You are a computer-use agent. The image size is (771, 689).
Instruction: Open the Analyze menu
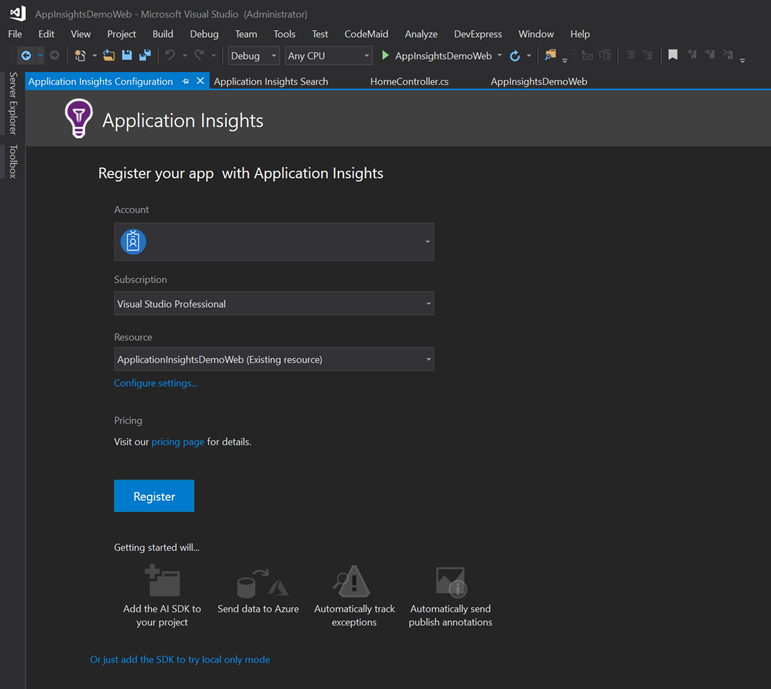coord(421,34)
